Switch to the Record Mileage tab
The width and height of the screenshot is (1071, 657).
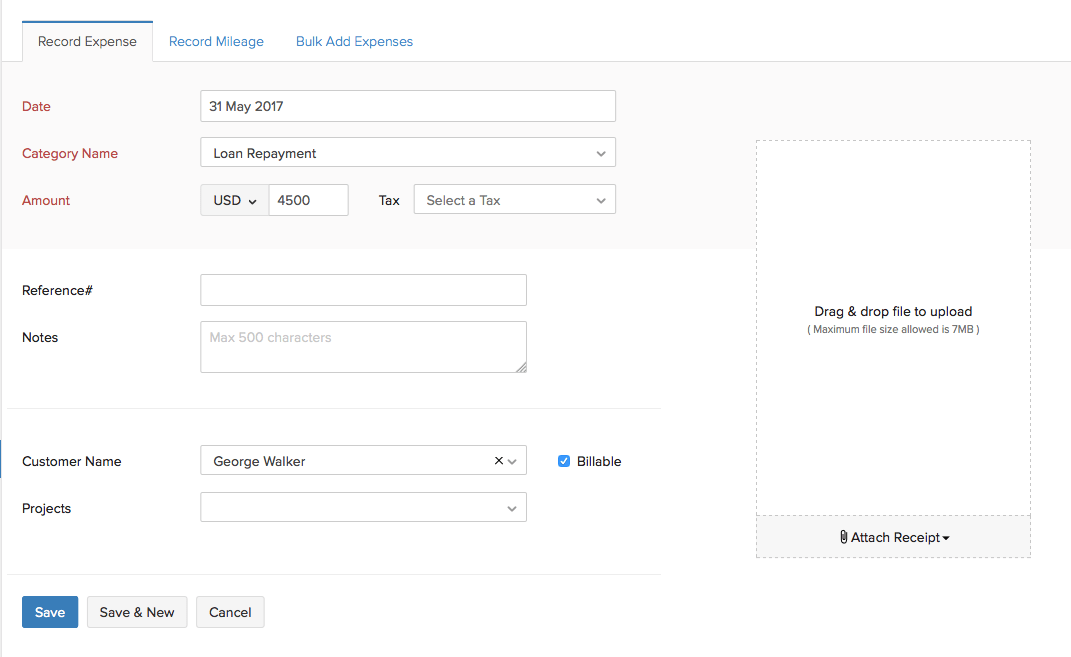point(216,42)
